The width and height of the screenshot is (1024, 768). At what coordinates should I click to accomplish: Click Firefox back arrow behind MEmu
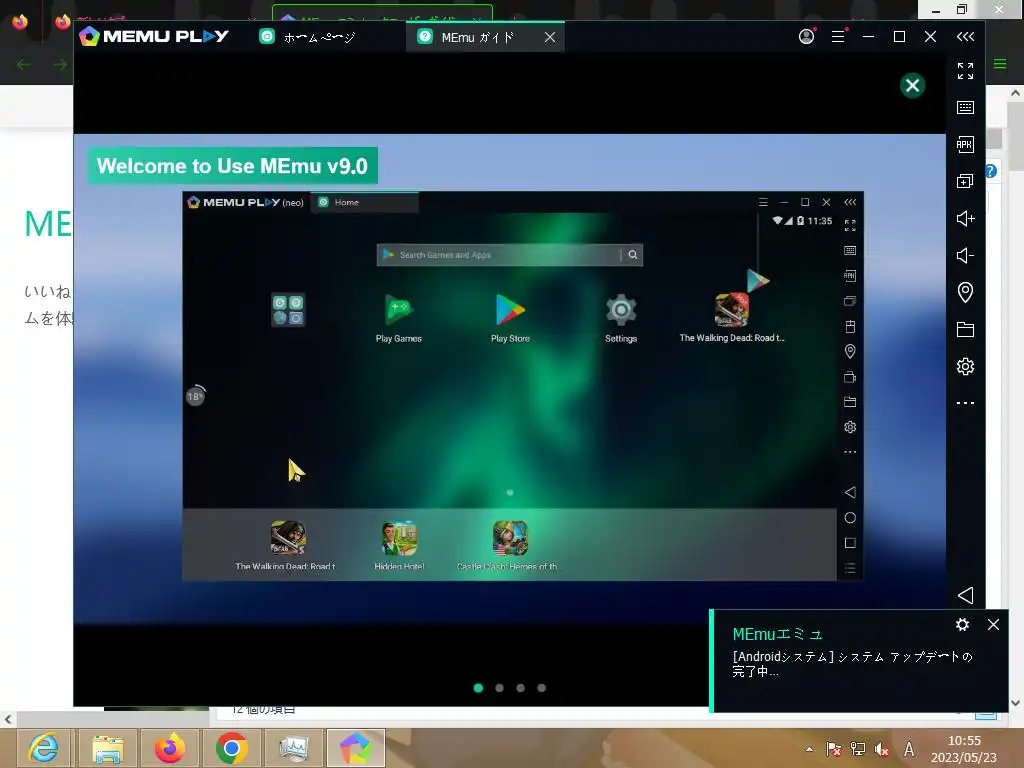pos(24,64)
